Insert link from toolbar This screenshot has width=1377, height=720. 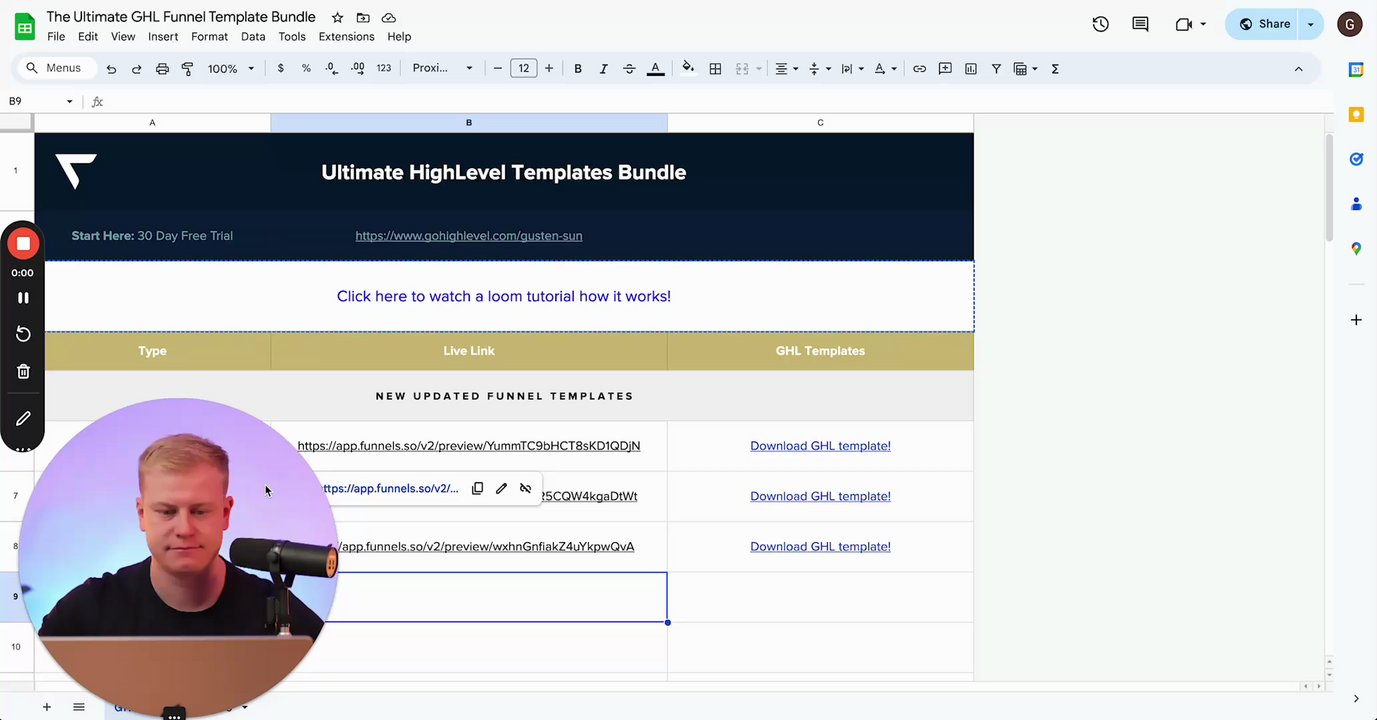click(919, 69)
